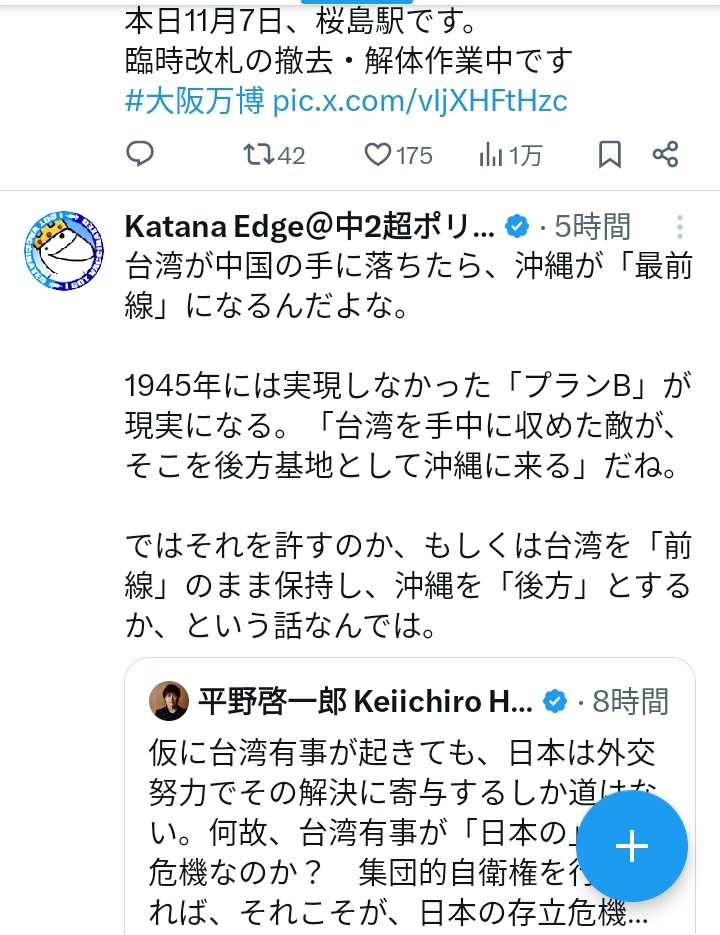Open the pic.x.com/vIjXHFtHzc link
Viewport: 720px width, 935px height.
[419, 100]
